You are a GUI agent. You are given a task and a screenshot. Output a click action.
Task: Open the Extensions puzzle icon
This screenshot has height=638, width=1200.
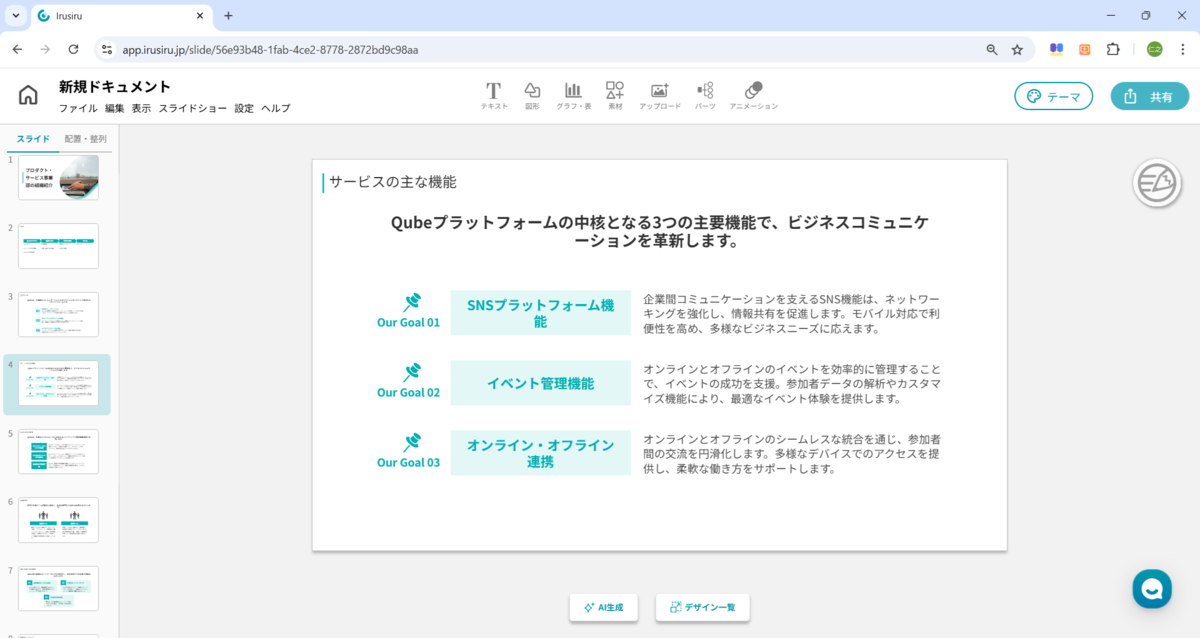pos(1113,49)
